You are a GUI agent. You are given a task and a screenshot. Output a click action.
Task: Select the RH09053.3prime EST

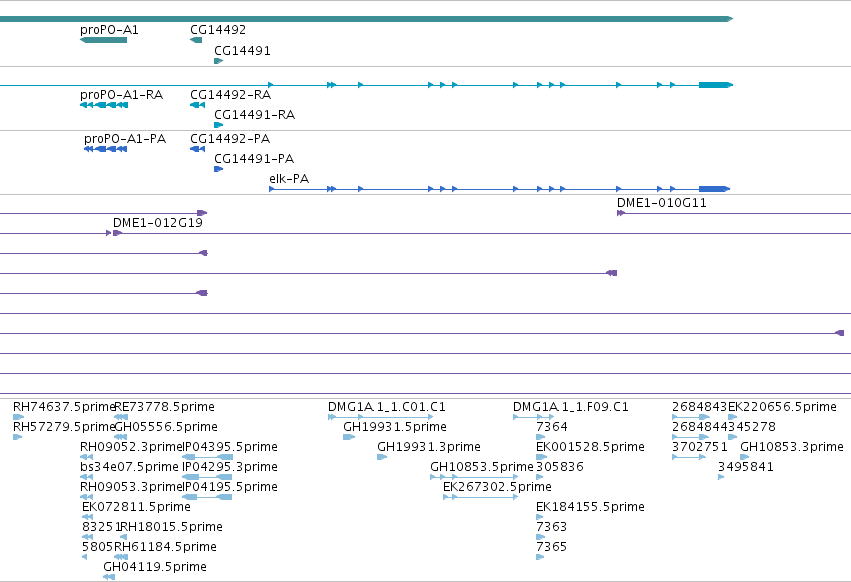click(131, 488)
